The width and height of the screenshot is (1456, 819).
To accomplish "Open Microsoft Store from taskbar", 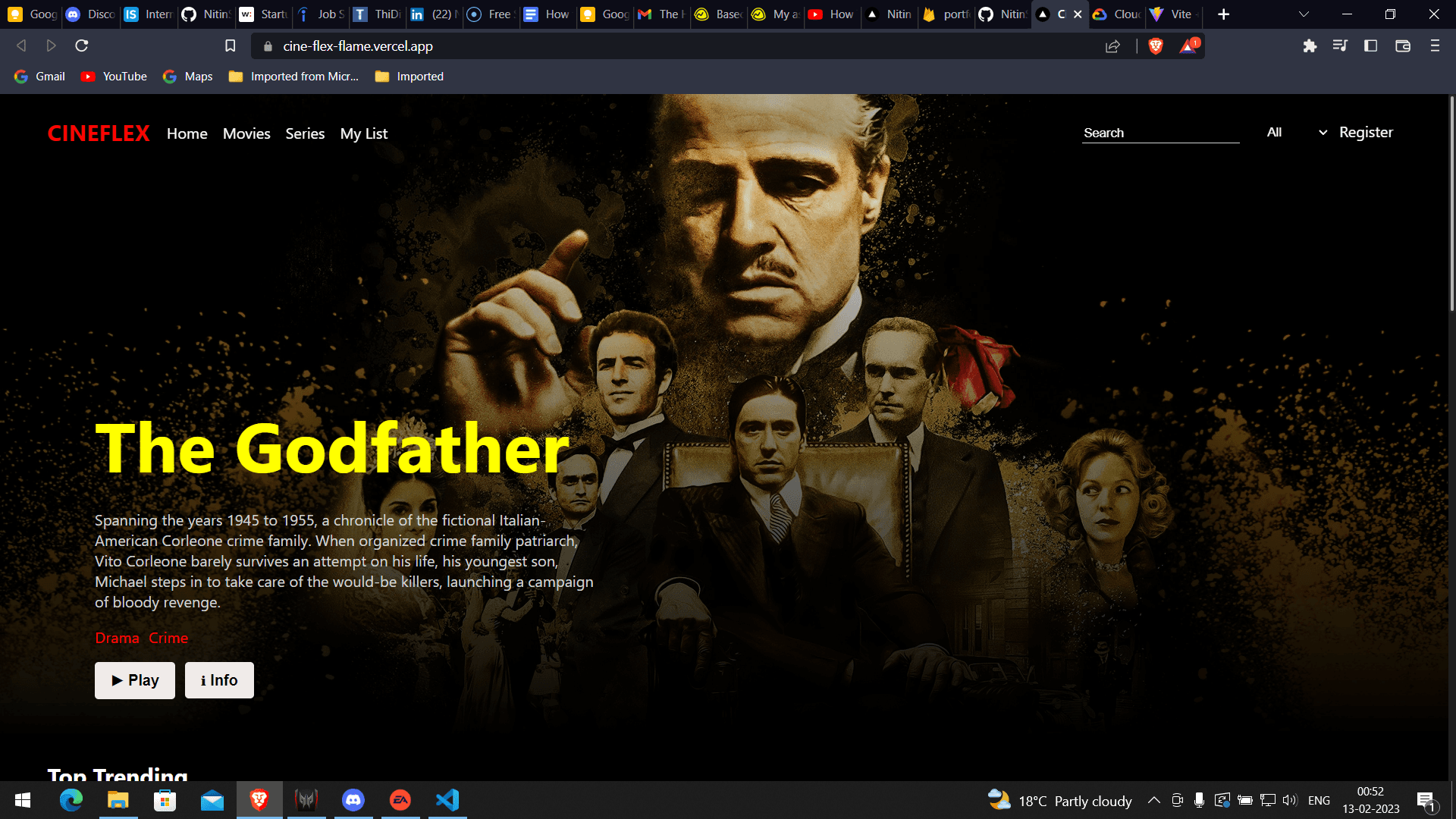I will [x=165, y=800].
